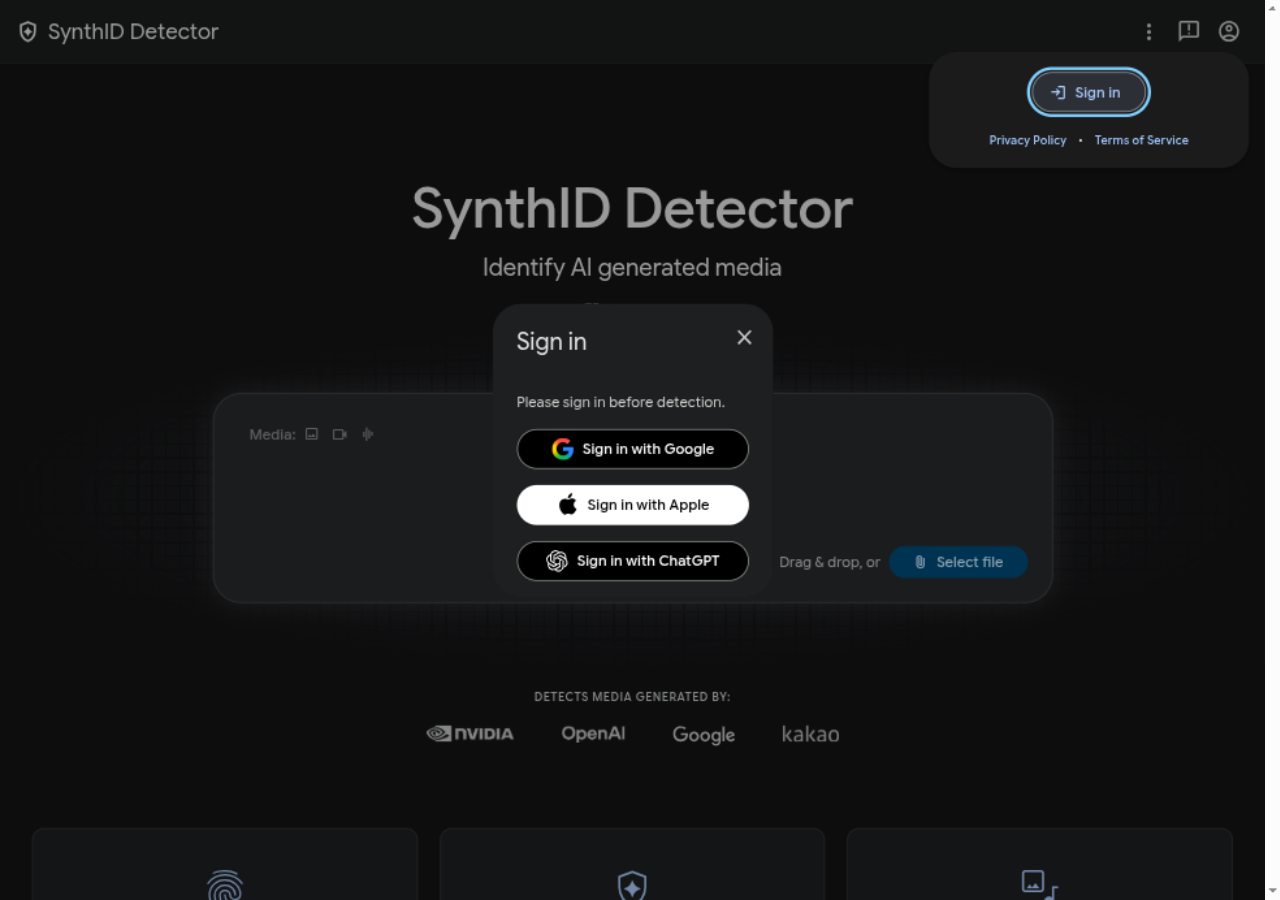1280x900 pixels.
Task: Click the 'Drag & drop, or' text
Action: coord(830,562)
